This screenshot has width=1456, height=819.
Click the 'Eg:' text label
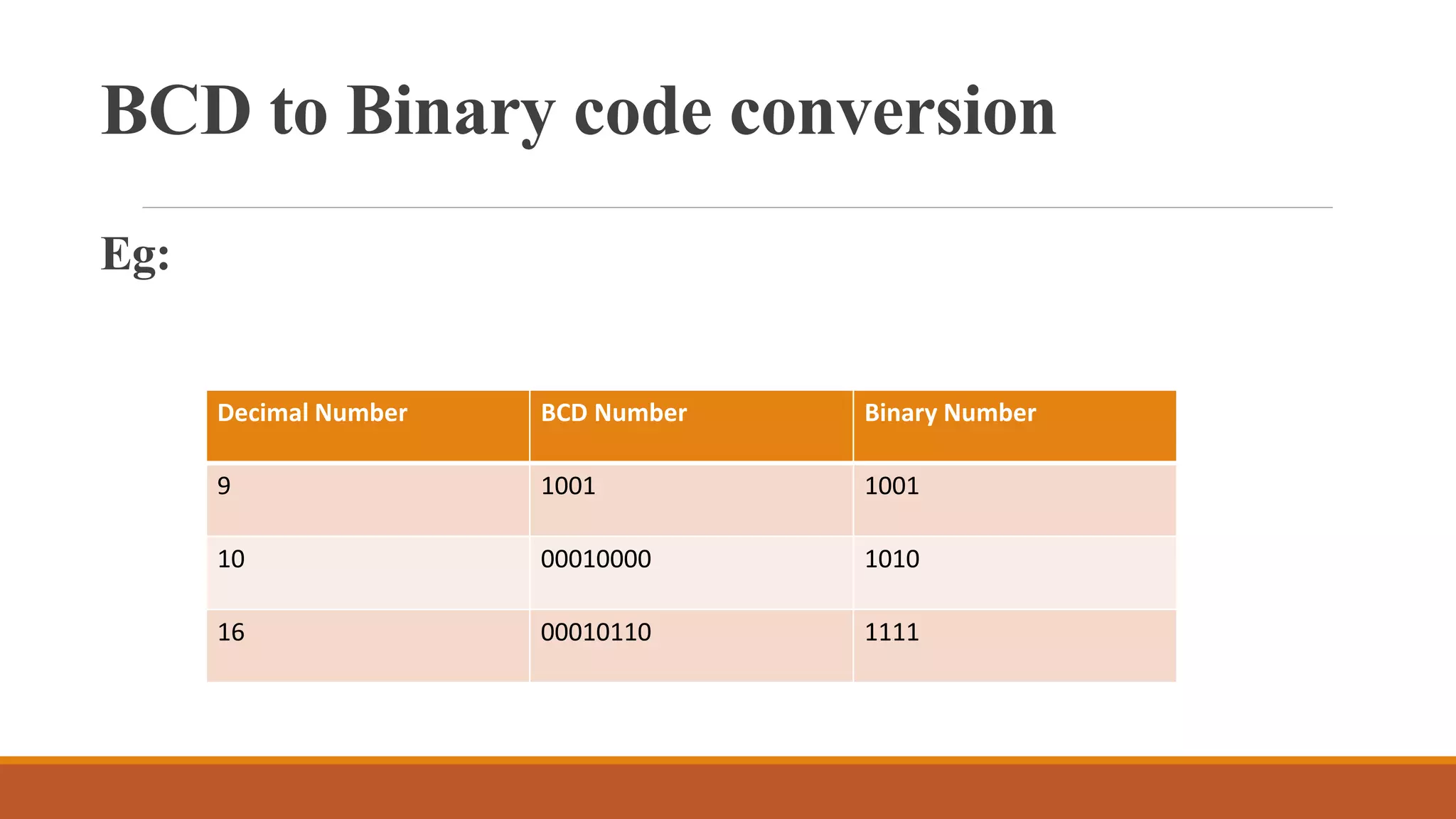pyautogui.click(x=135, y=254)
